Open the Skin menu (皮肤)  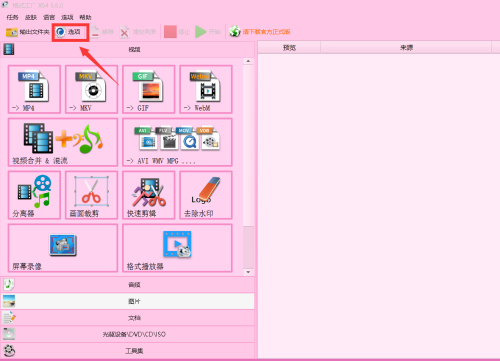tap(31, 17)
